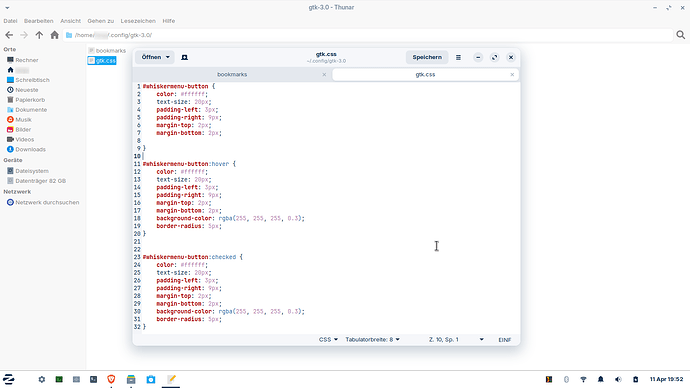
Task: Switch to text editor taskbar icon
Action: (171, 379)
